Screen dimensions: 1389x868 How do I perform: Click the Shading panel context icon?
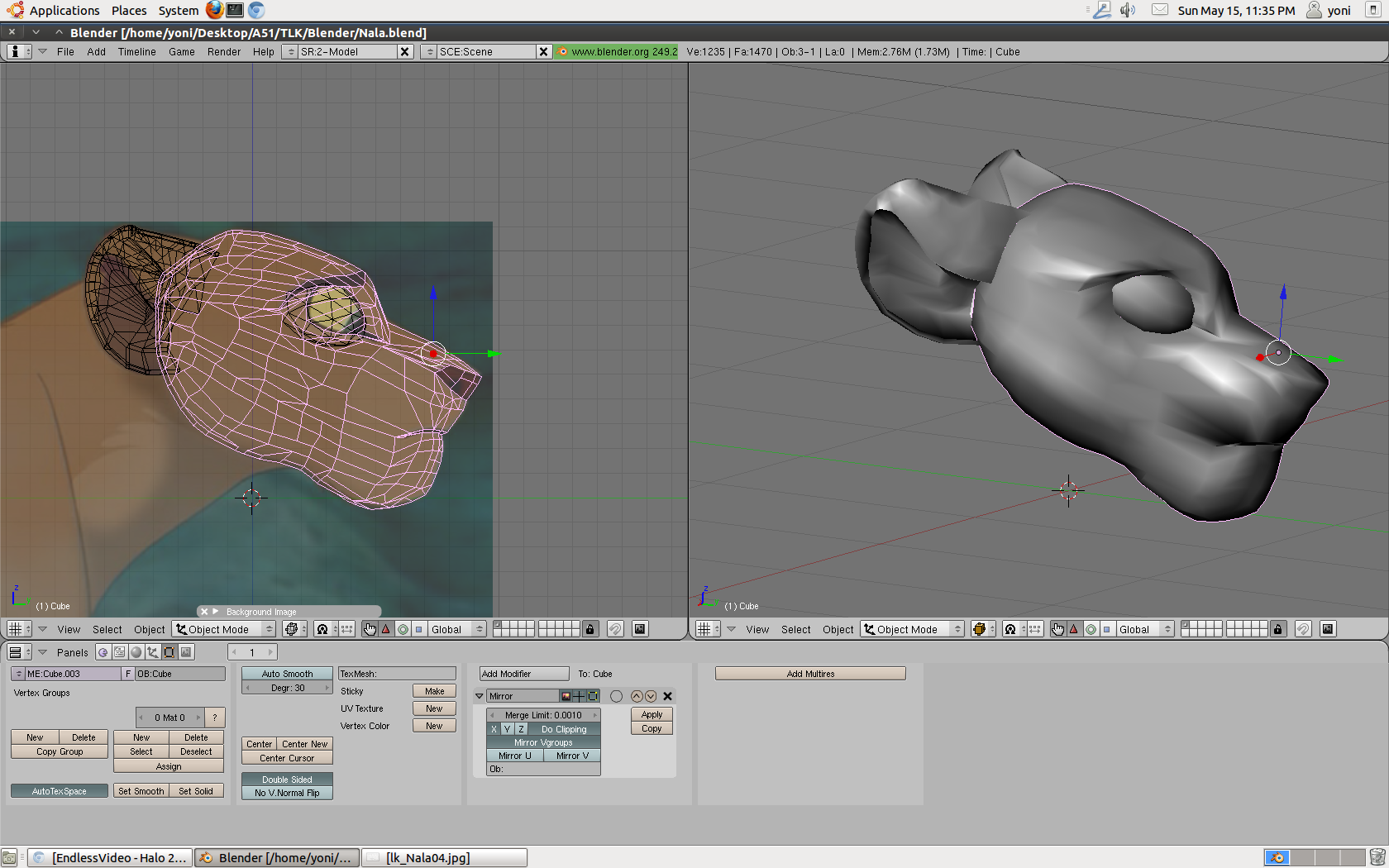(136, 652)
